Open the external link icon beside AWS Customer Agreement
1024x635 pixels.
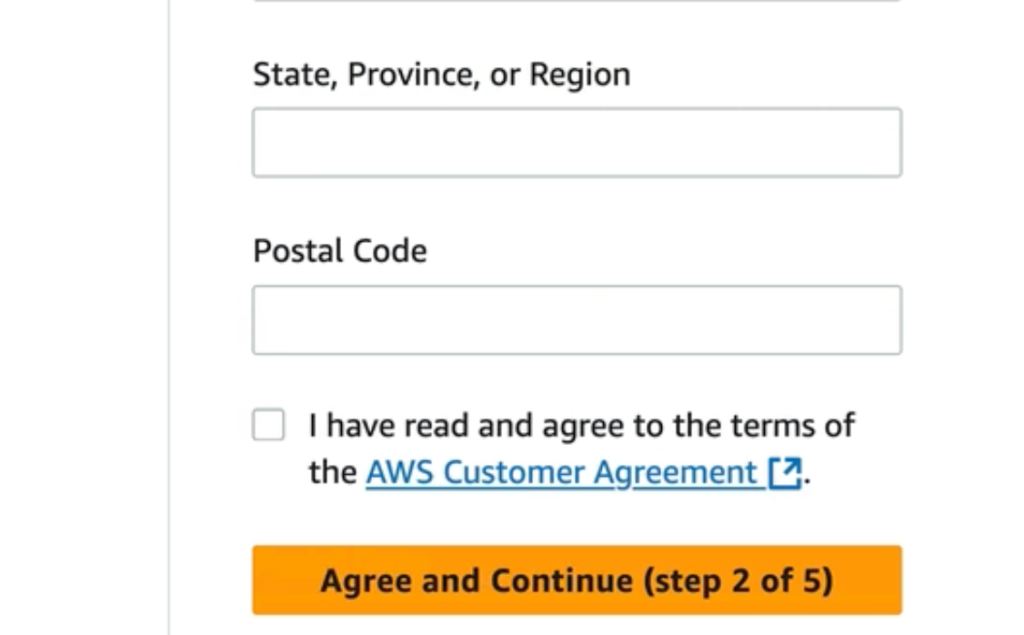pyautogui.click(x=785, y=473)
